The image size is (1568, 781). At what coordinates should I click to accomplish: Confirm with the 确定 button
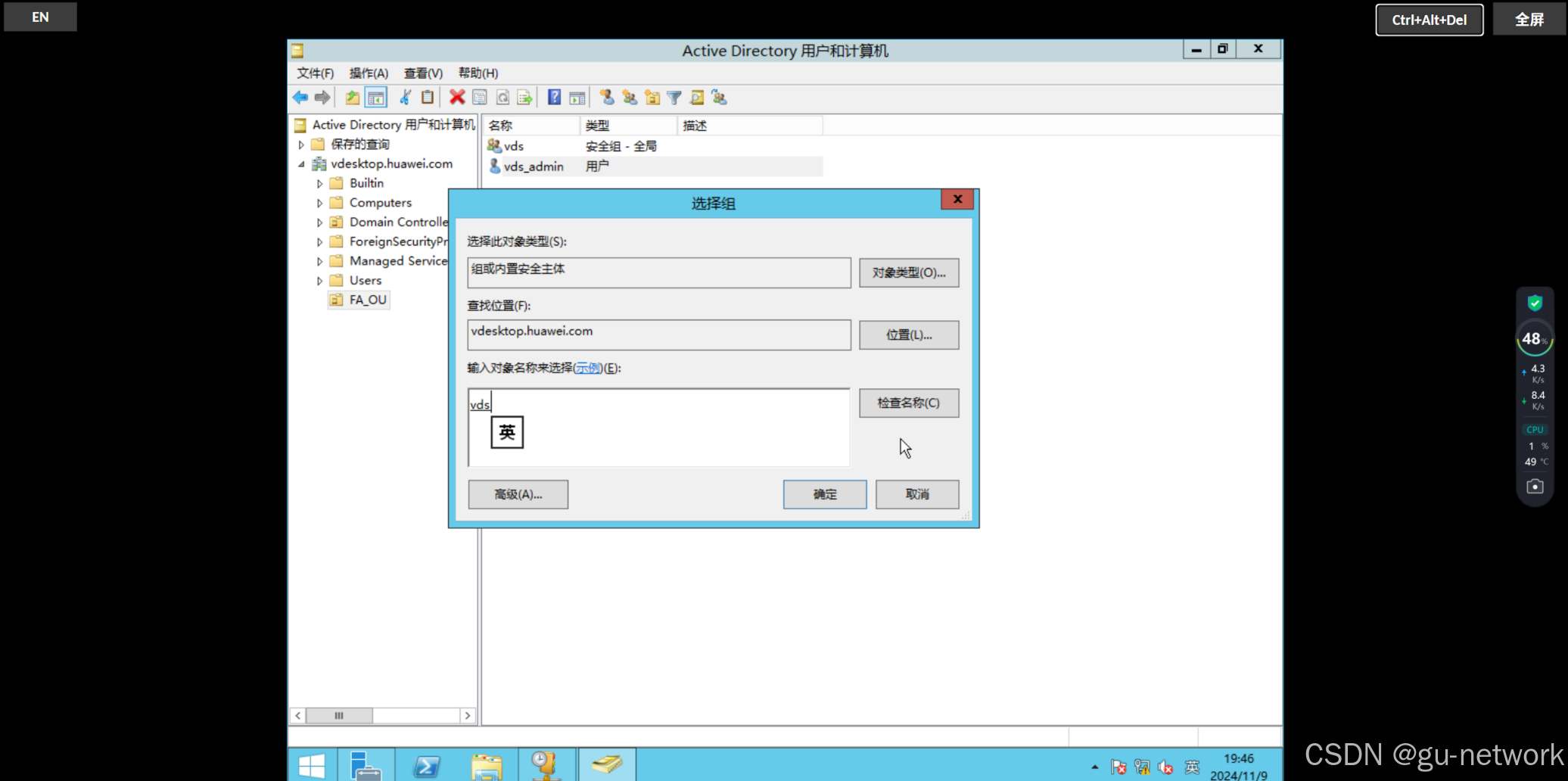coord(825,494)
